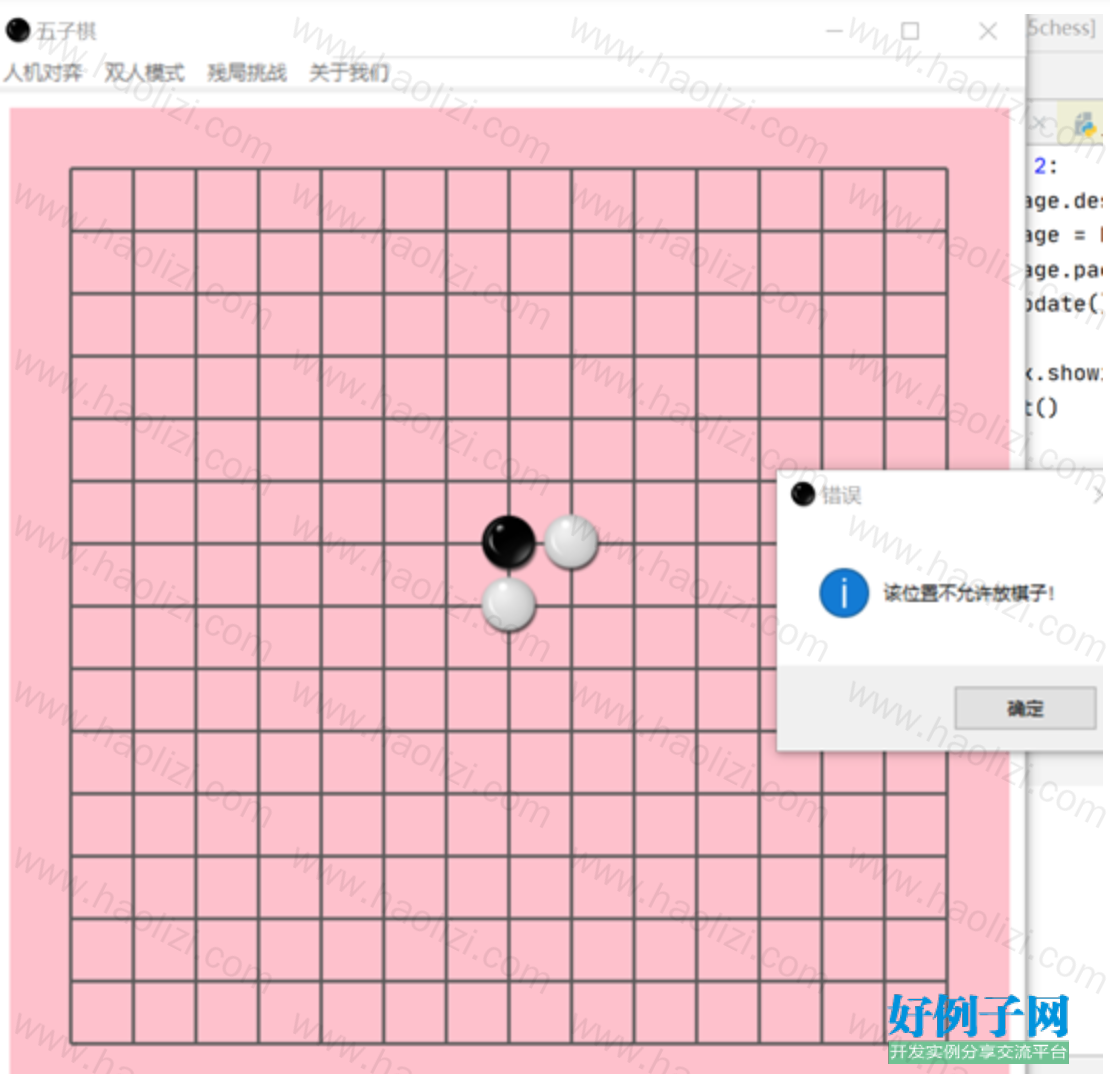Minimize the 五子棋 window
This screenshot has width=1110, height=1074.
[834, 30]
